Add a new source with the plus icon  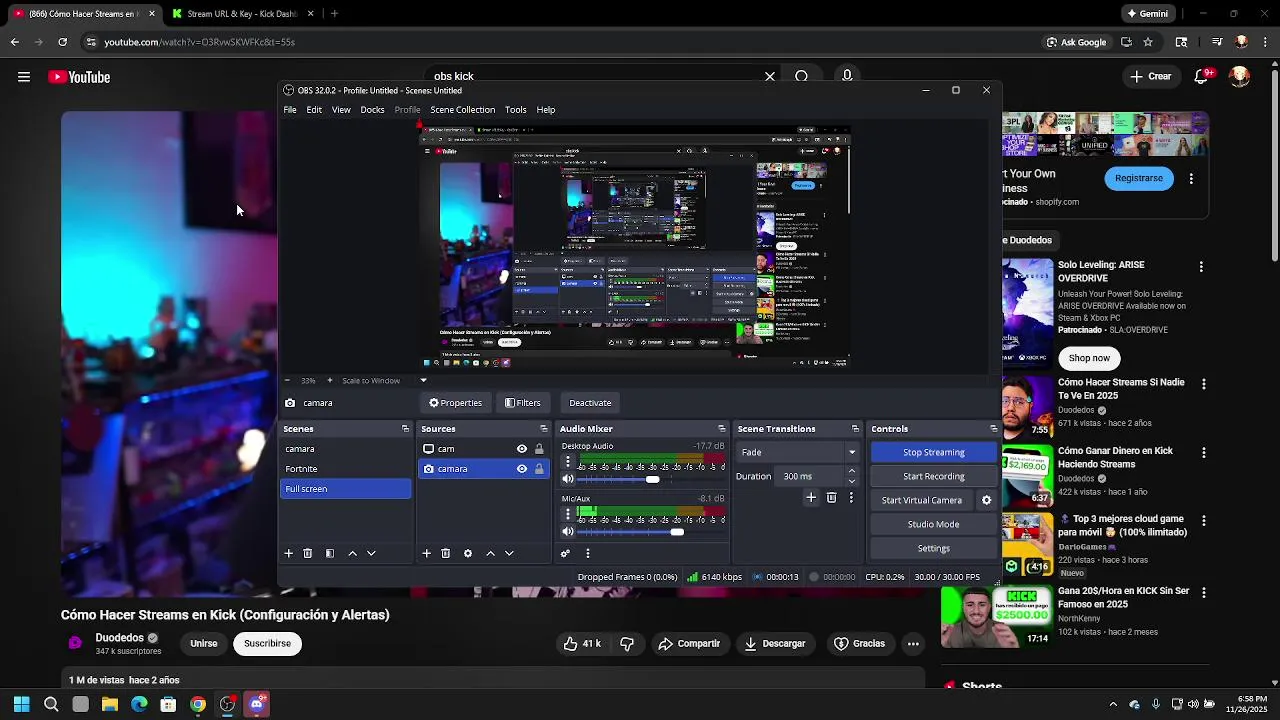click(426, 553)
